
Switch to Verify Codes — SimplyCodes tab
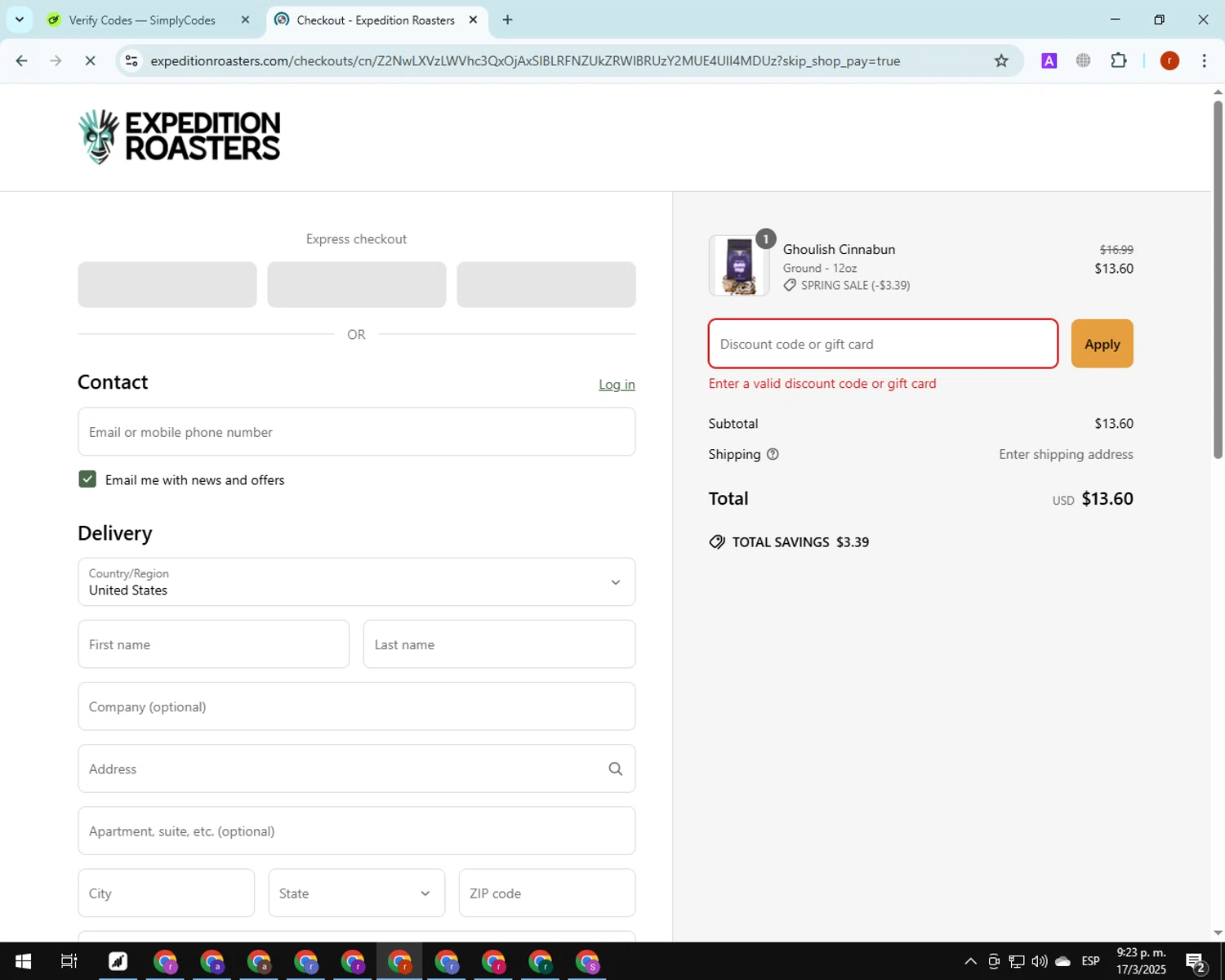142,20
